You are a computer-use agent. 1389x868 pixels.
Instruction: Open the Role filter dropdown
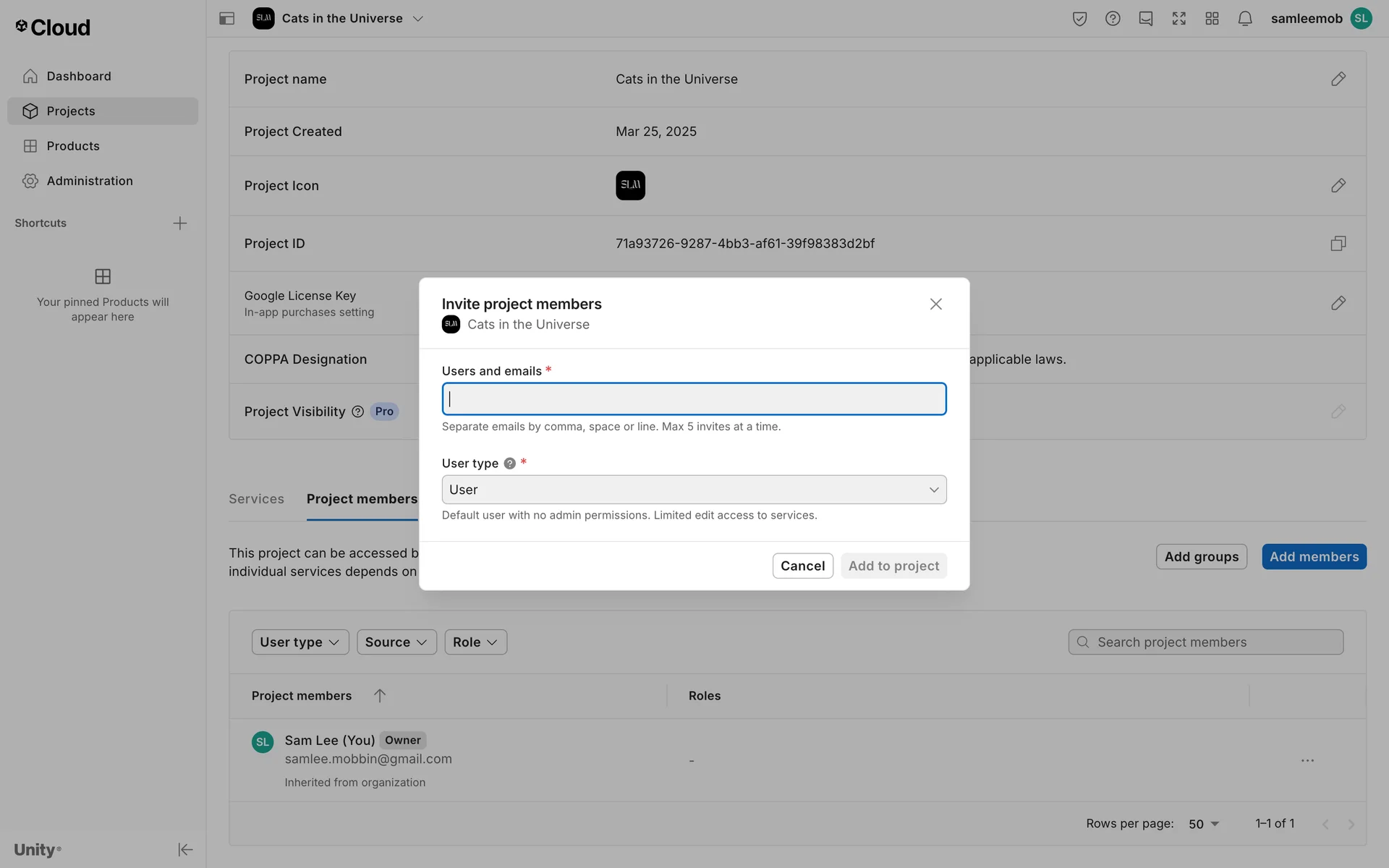475,642
